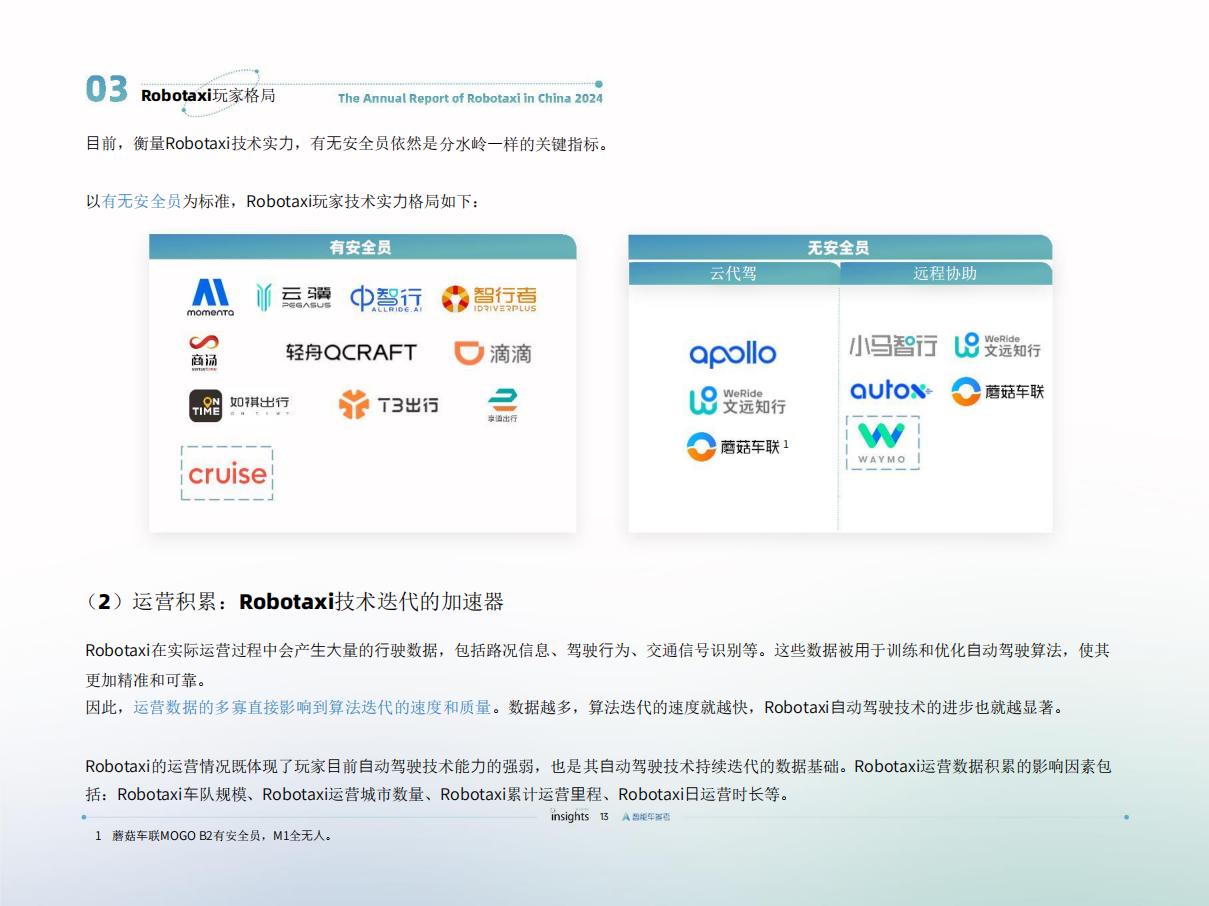Click the sentence starting 目前，衡量Robotaxi技术实力
This screenshot has width=1209, height=906.
tap(347, 144)
